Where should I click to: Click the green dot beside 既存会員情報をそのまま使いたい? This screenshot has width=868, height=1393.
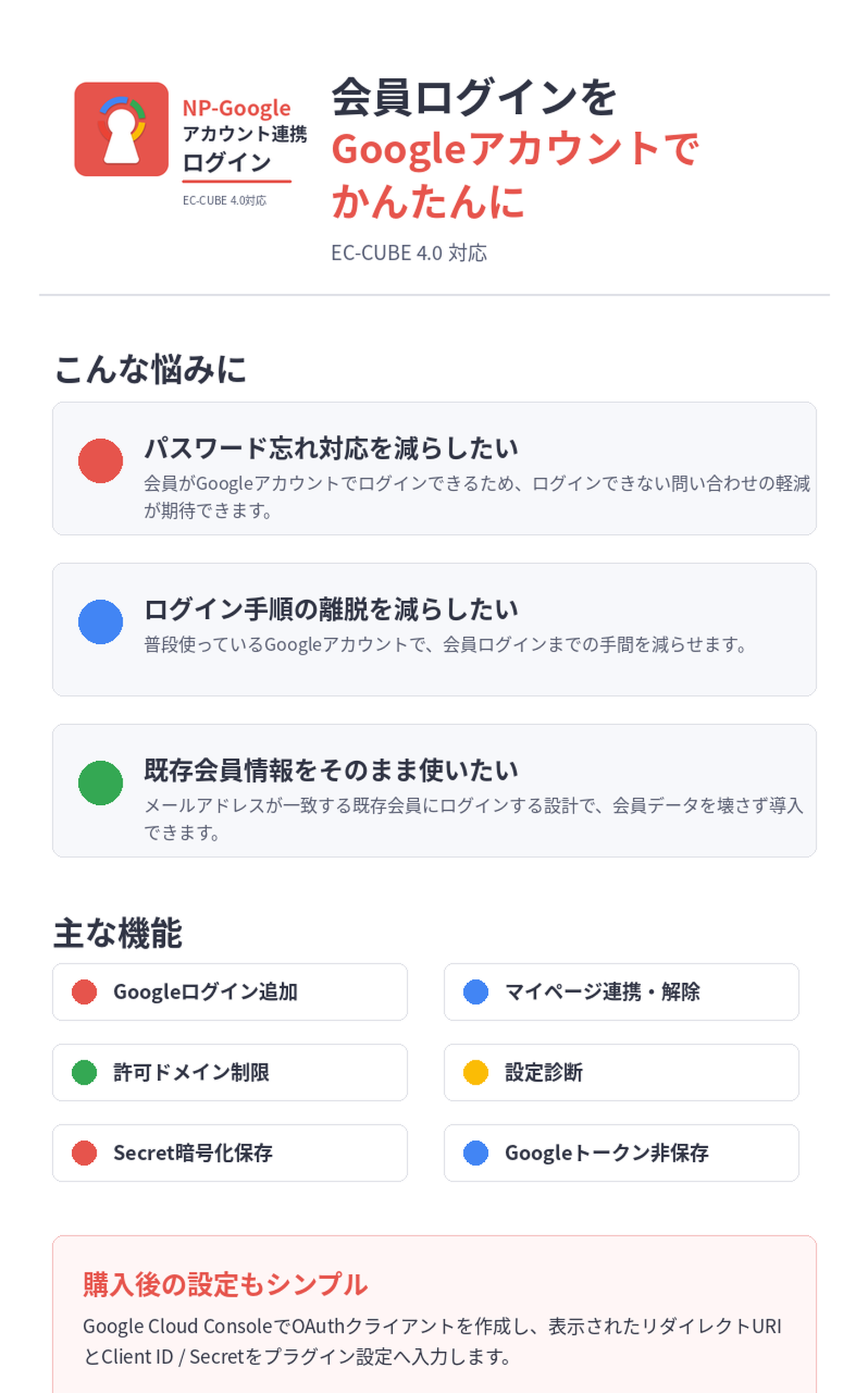[101, 783]
